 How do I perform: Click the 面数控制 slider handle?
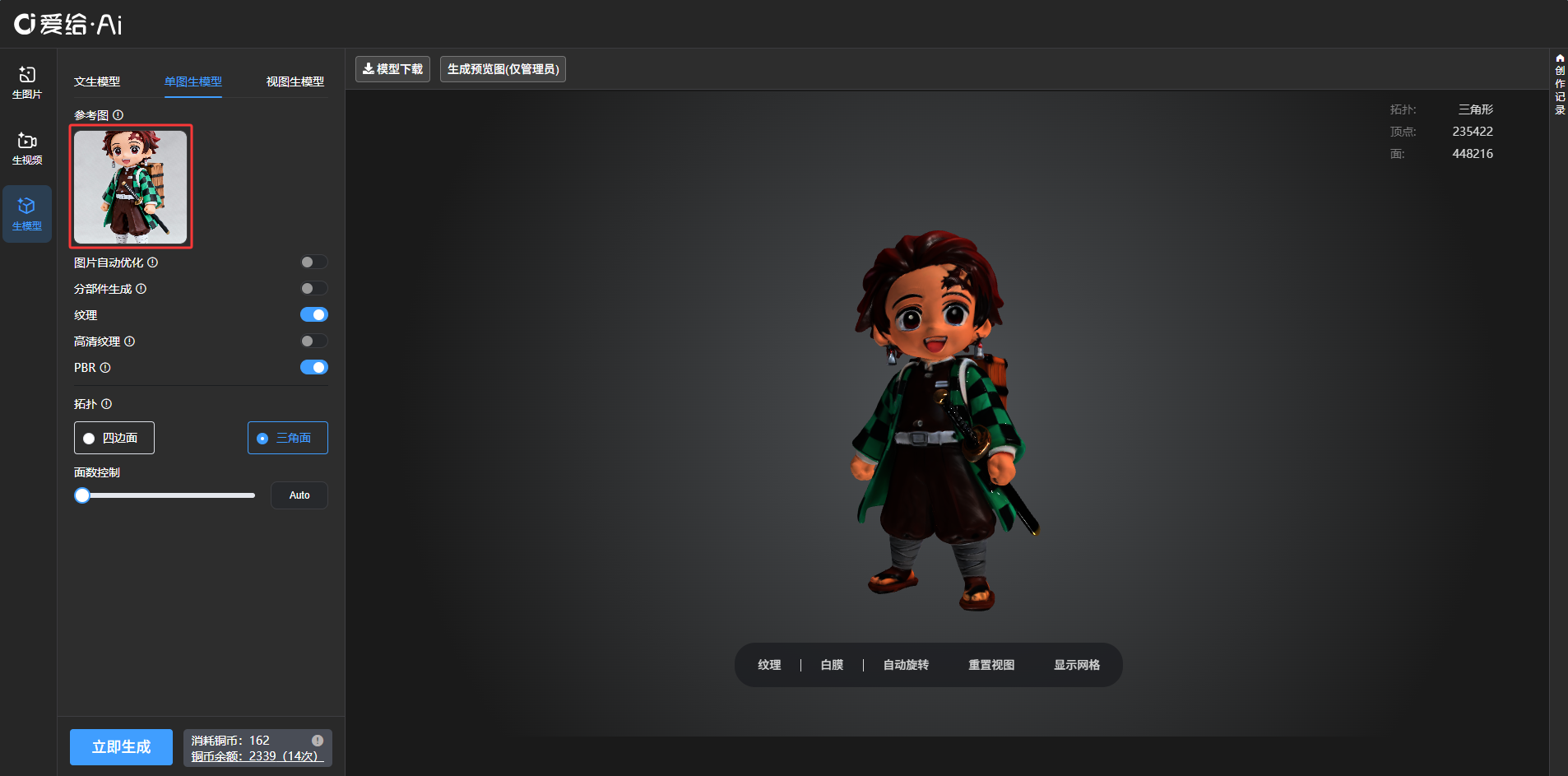point(82,495)
